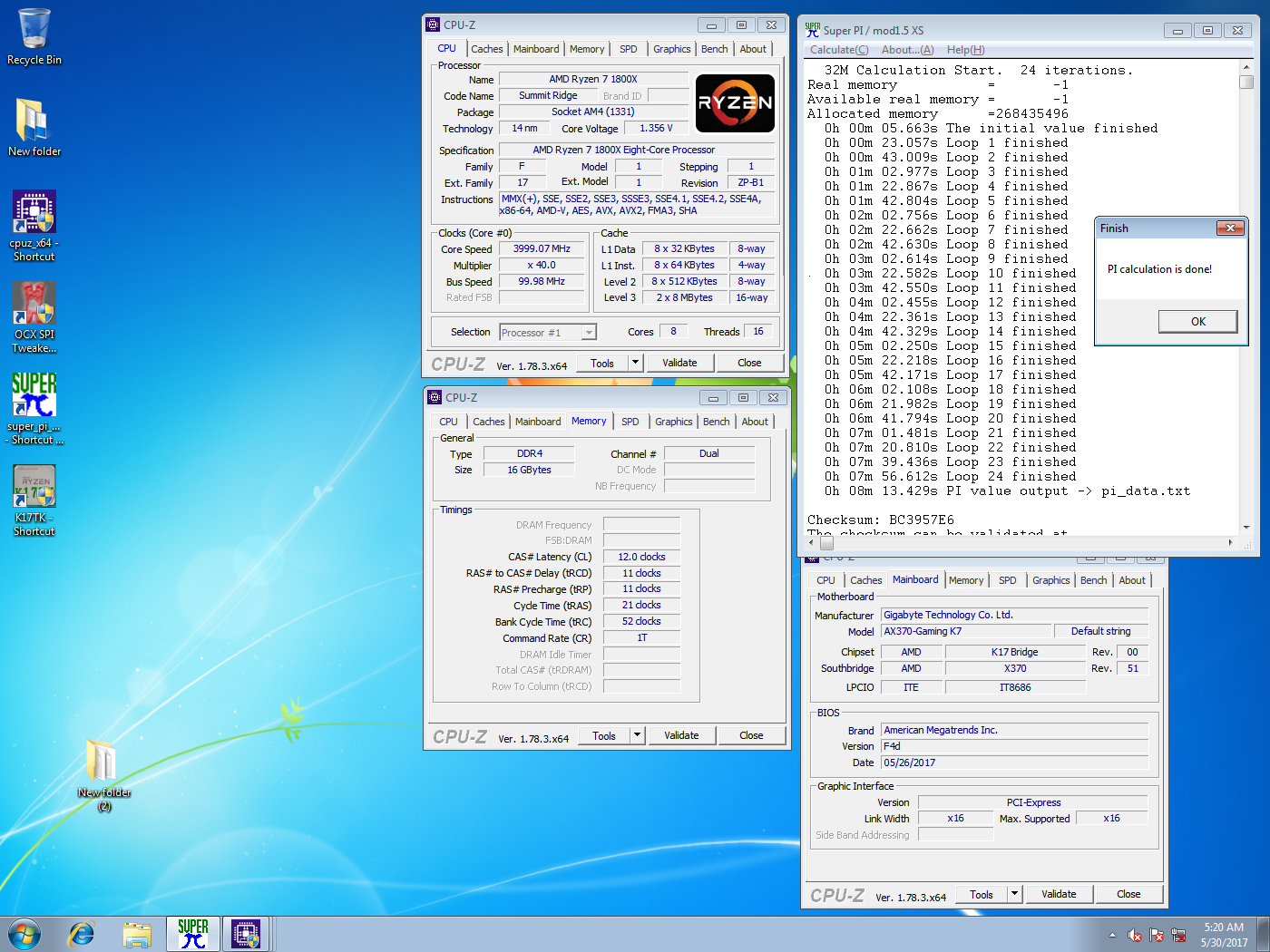Switch to CPU-Z in the taskbar

(246, 934)
